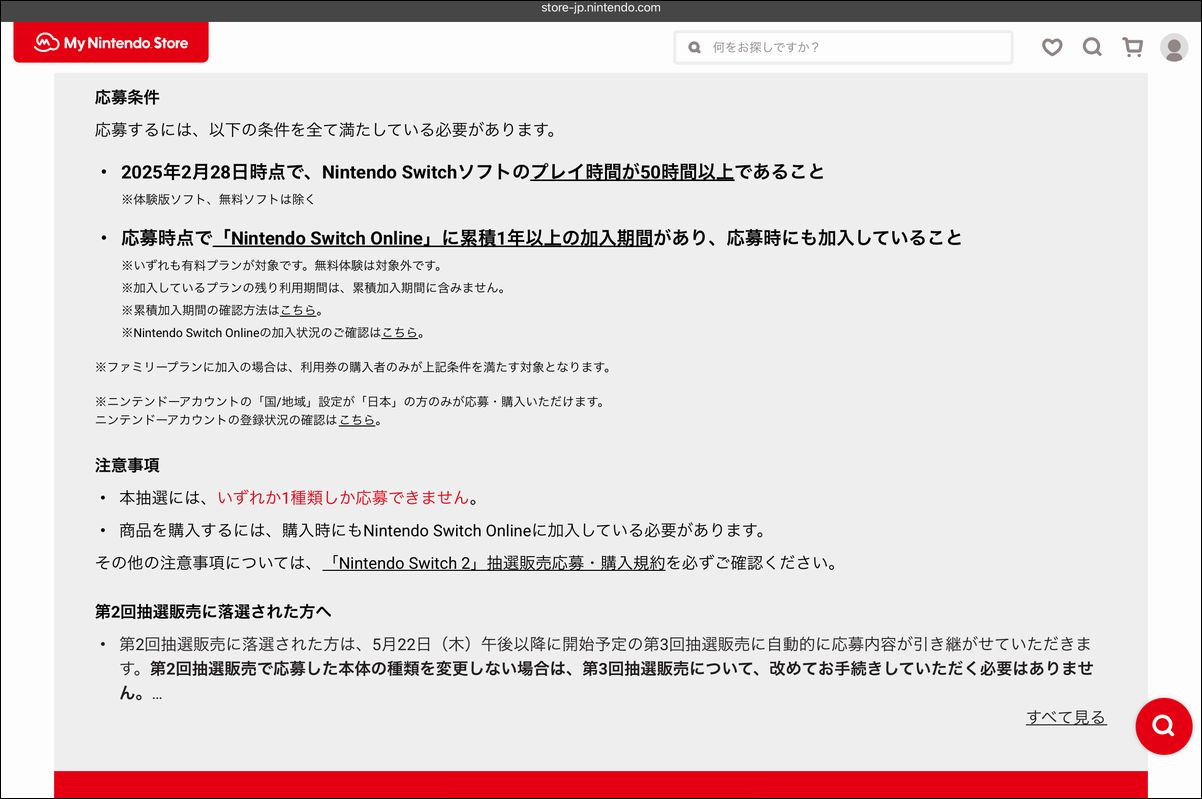Click こちら link for 累積加入期間の確認方法

[x=298, y=310]
